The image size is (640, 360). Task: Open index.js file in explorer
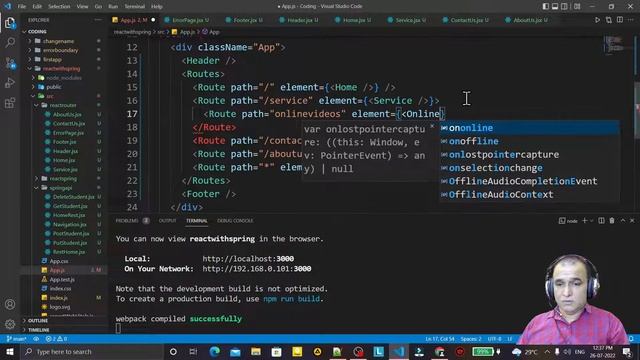59,298
